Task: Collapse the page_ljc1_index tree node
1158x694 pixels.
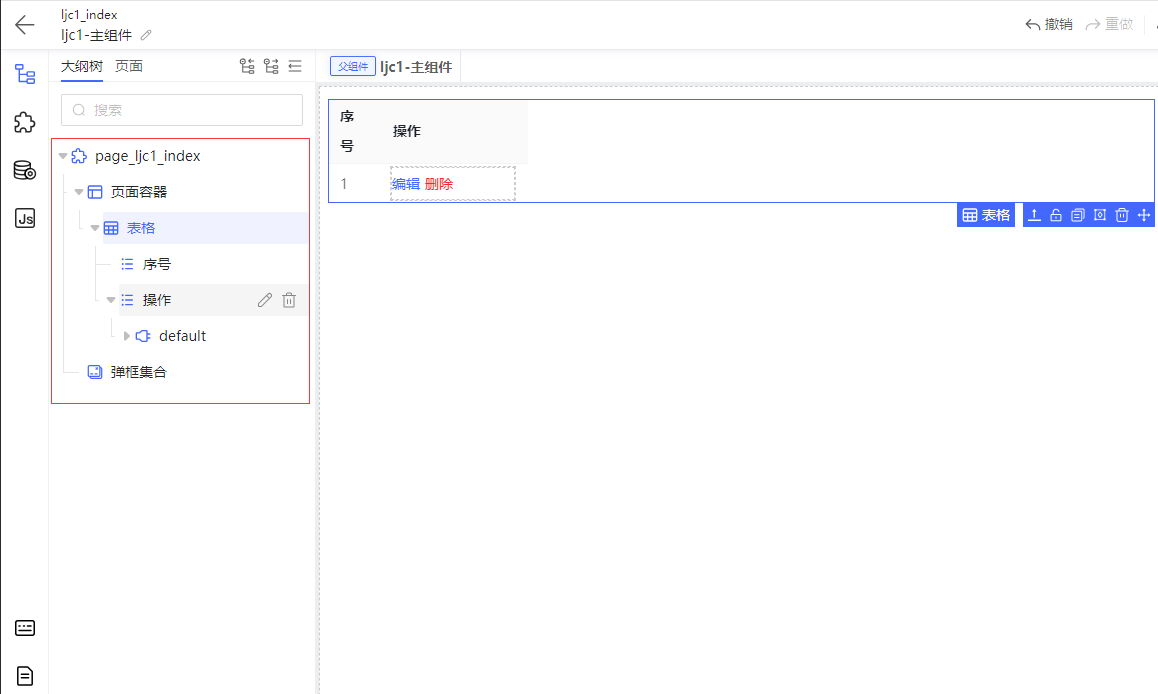Action: coord(63,157)
